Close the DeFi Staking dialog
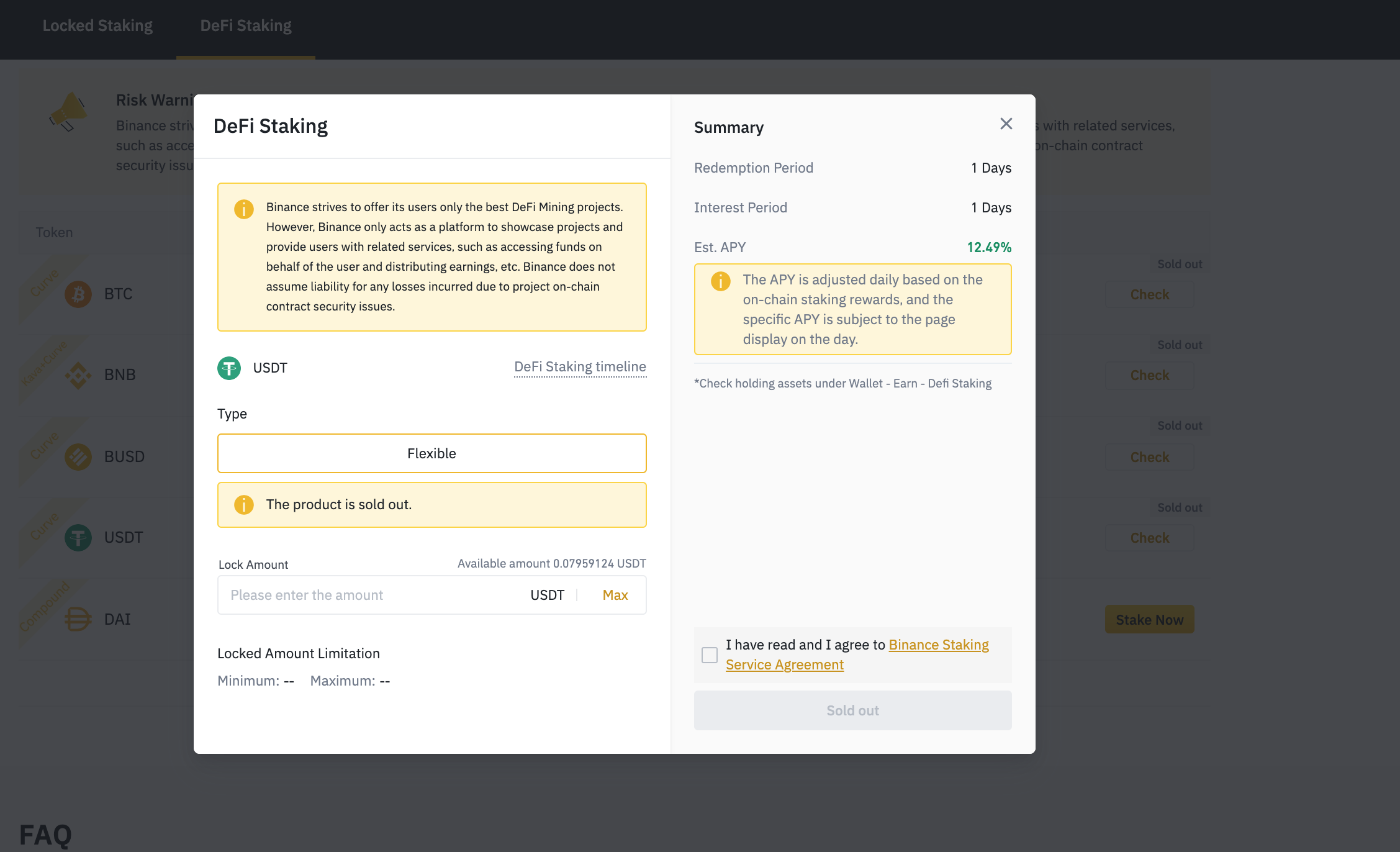Image resolution: width=1400 pixels, height=852 pixels. [1006, 124]
